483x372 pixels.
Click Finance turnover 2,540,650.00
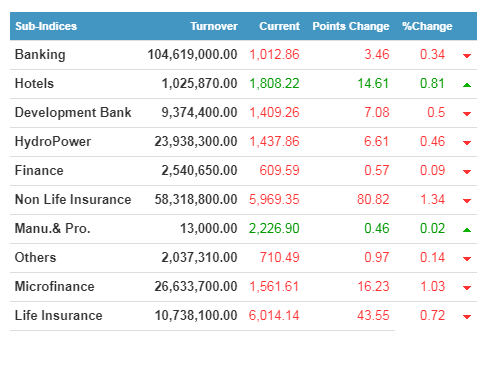point(199,171)
